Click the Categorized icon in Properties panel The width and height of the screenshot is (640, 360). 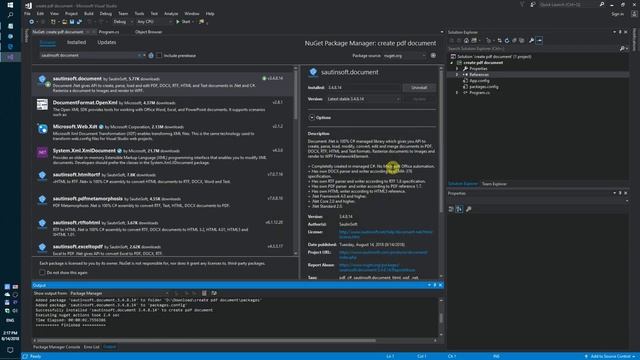point(451,209)
